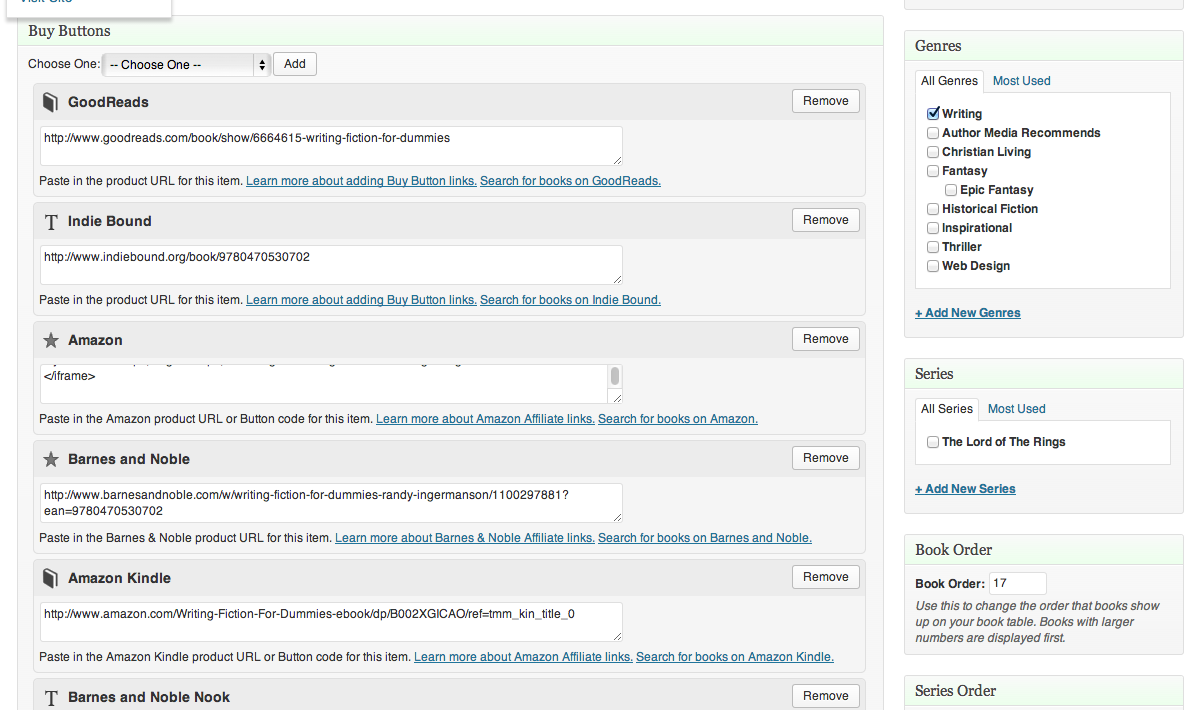Remove the Amazon buy button
Screen dimensions: 1194x710
pos(825,339)
